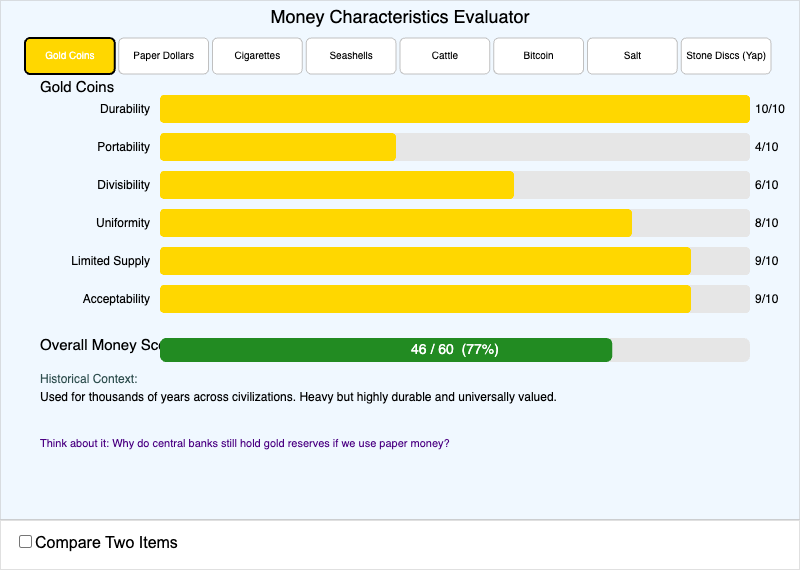This screenshot has width=800, height=572.
Task: Click the Overall Money Score label
Action: [100, 345]
